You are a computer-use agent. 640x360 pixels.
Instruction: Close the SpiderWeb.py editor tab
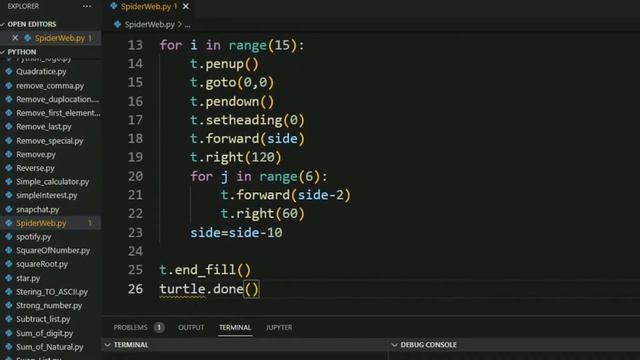(x=186, y=6)
